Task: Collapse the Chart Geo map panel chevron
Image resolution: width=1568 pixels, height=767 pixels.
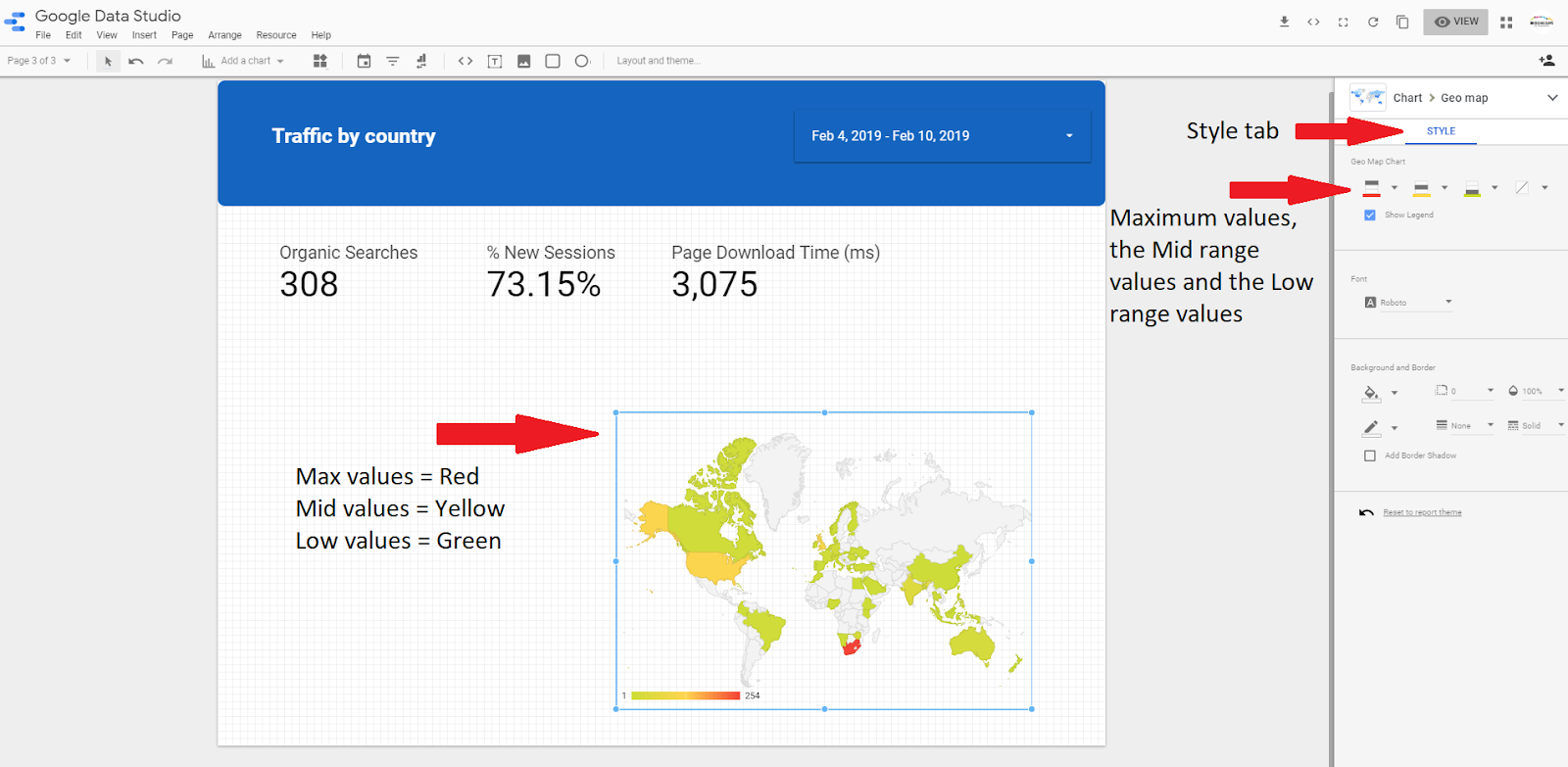Action: [1552, 97]
